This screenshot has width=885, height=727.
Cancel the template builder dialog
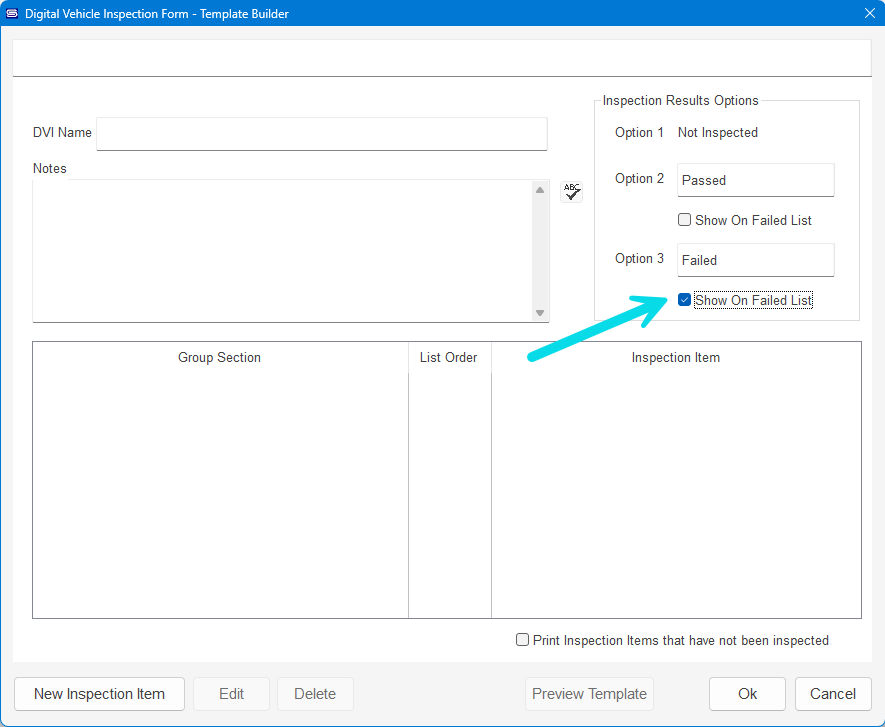832,694
